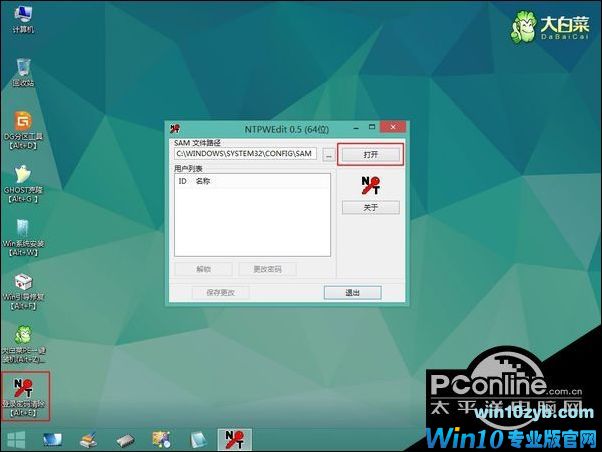602x452 pixels.
Task: Click the Windows Start button
Action: pos(16,439)
